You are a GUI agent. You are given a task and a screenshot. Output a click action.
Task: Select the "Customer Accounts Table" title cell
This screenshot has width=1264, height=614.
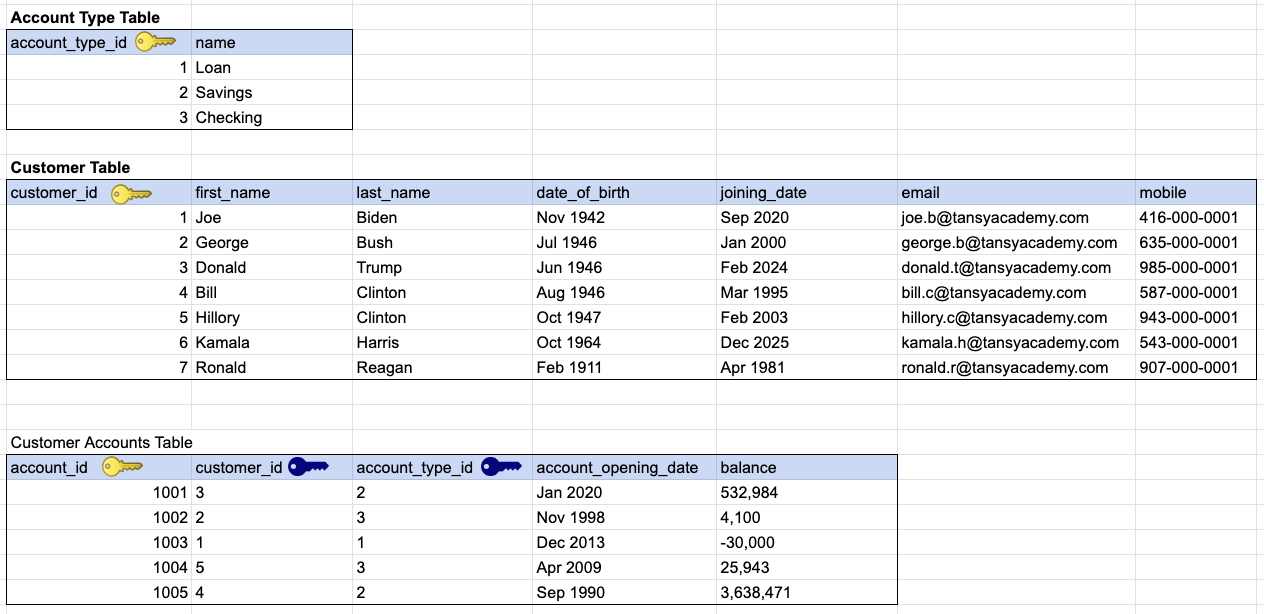pos(101,442)
